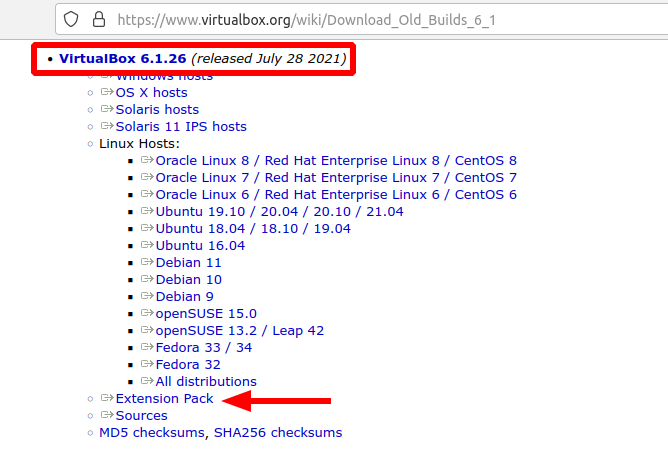Click external-link icon before Solaris 11 IPS hosts

tap(107, 126)
